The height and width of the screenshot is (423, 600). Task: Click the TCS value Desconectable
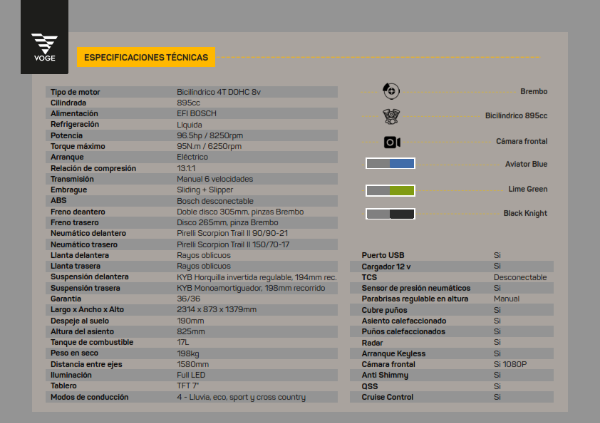click(x=520, y=278)
